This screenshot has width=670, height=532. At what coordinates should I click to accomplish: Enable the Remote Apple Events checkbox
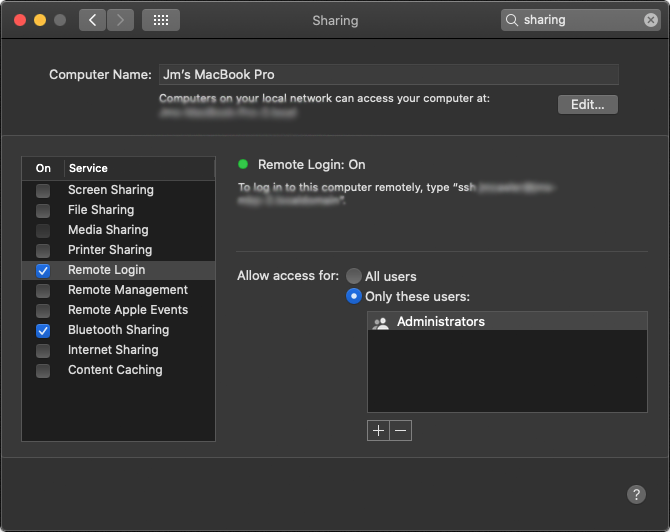tap(43, 311)
